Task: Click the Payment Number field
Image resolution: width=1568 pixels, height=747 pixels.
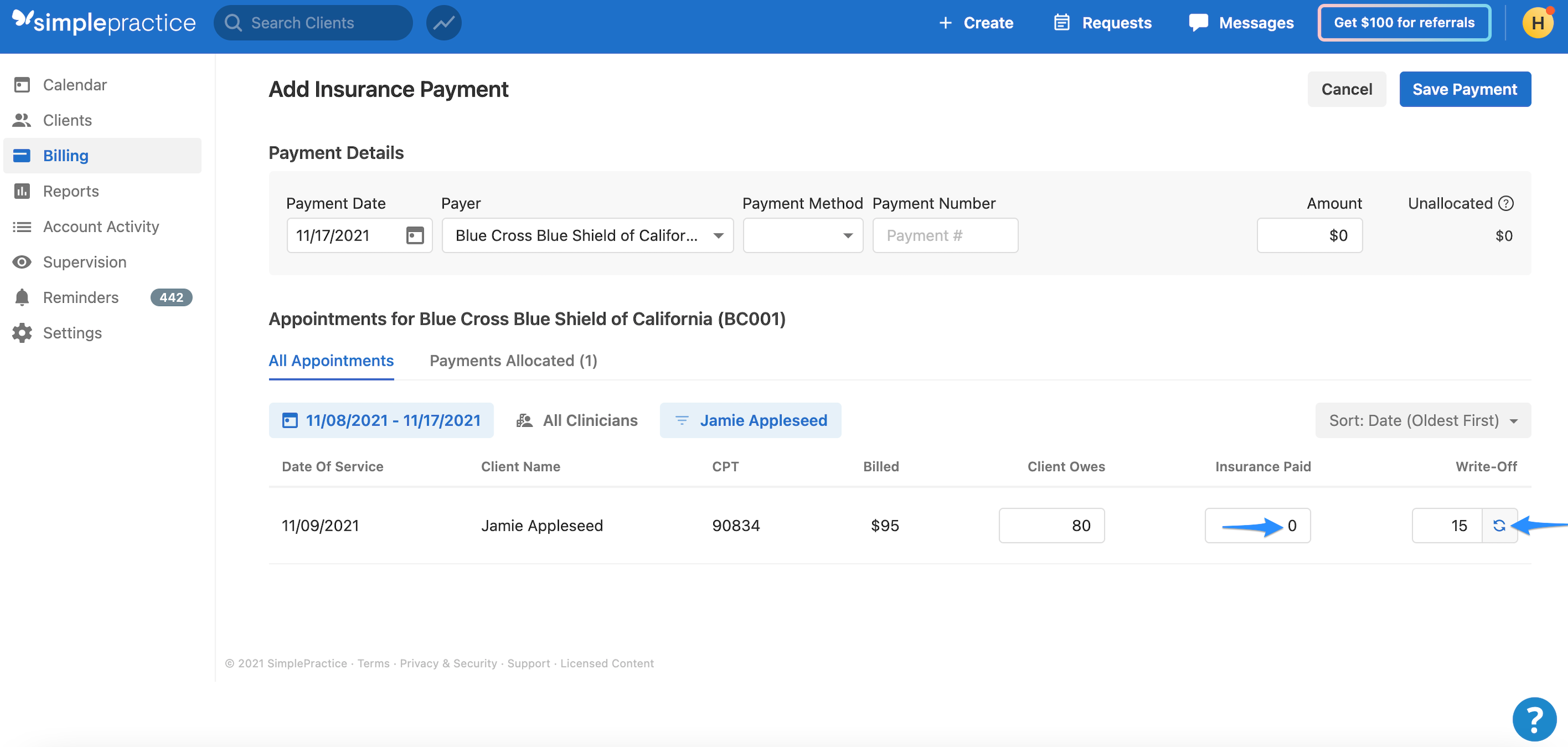Action: (945, 235)
